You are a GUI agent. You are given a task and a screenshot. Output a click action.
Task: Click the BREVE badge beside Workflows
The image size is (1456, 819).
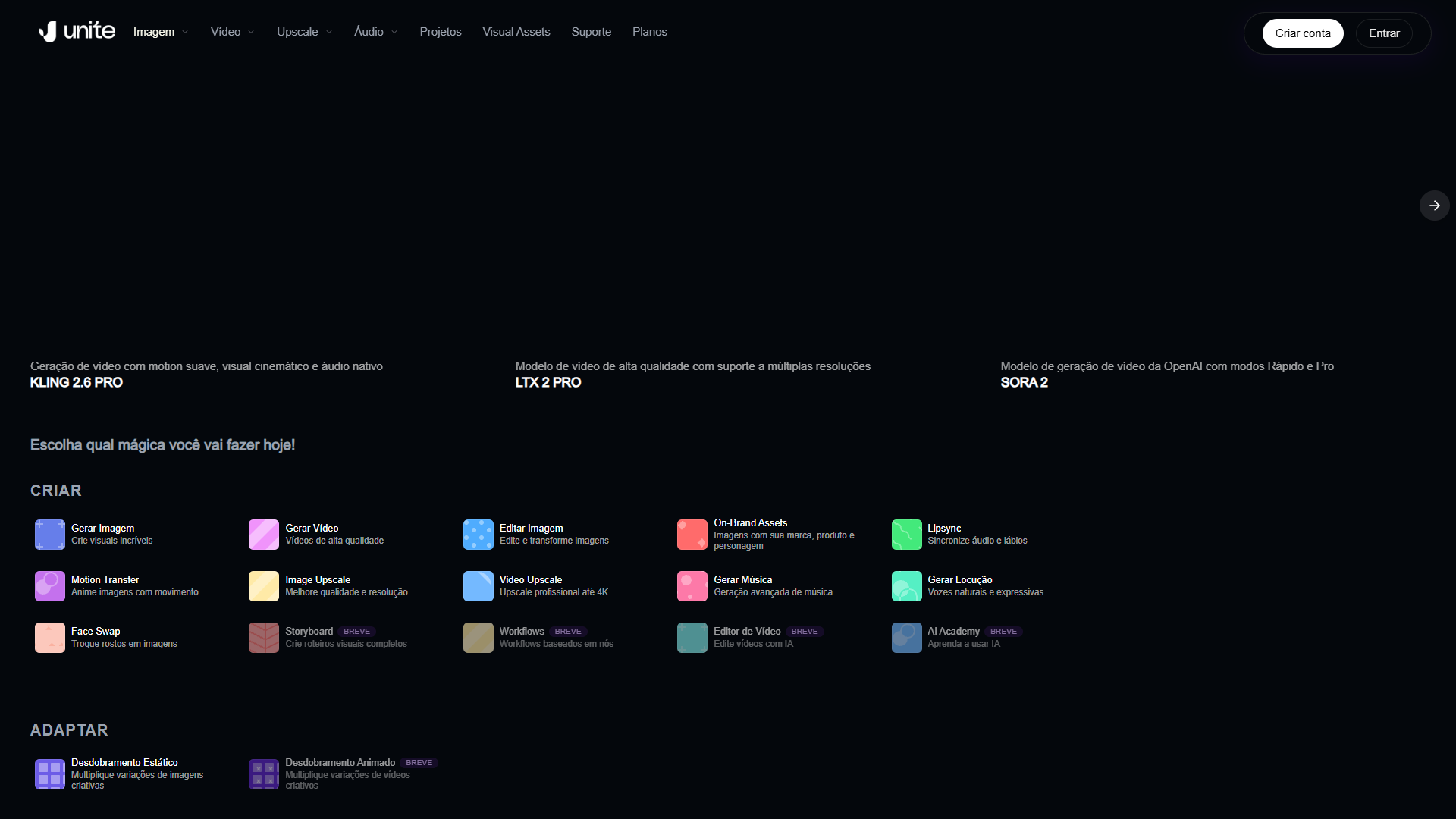[x=568, y=632]
